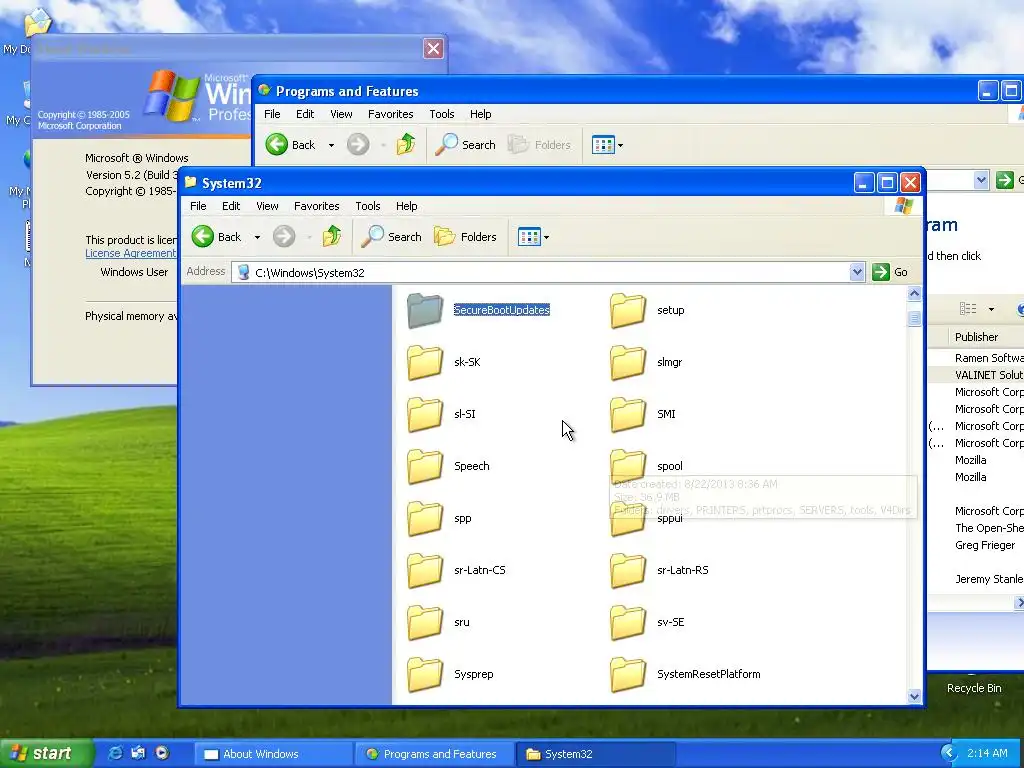Select the sr-Latn-RS folder
1024x768 pixels.
coord(660,570)
